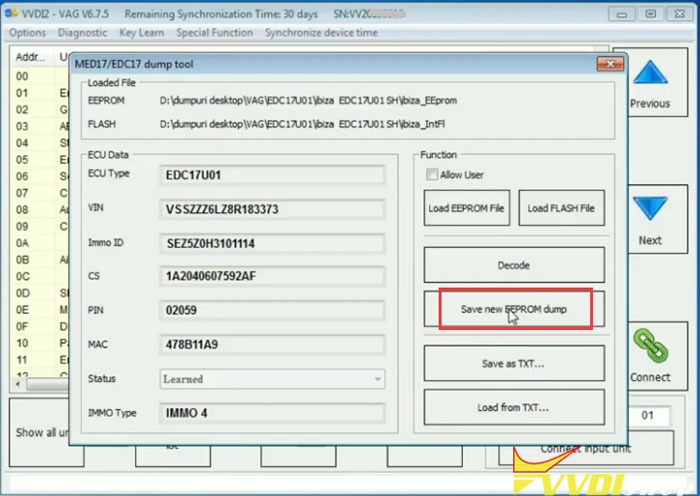Click the VIN field VSSZZZ6LZ8R183373
This screenshot has width=700, height=496.
(x=272, y=209)
